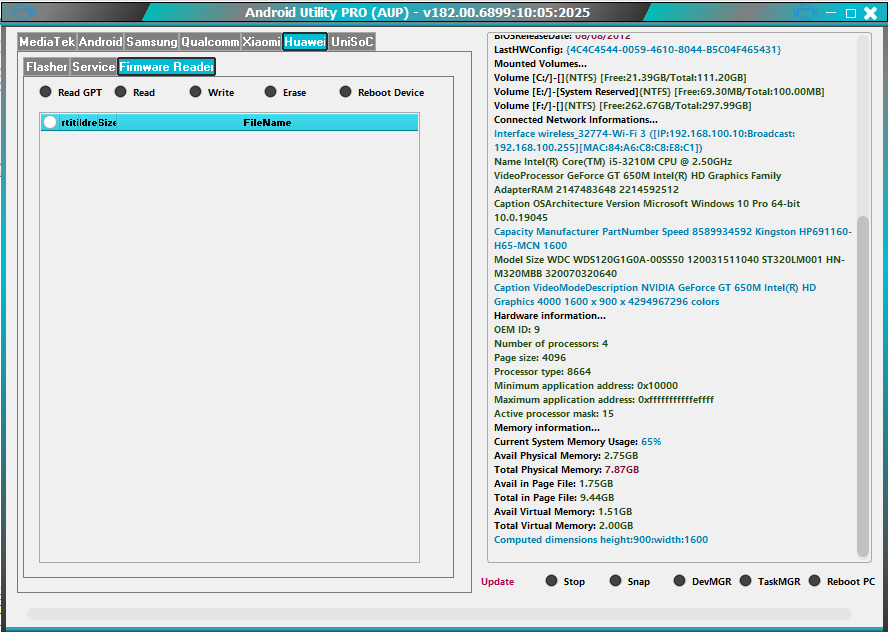Click the 'Total Virtual Memory: 2.00GB' line
This screenshot has width=889, height=632.
[563, 525]
